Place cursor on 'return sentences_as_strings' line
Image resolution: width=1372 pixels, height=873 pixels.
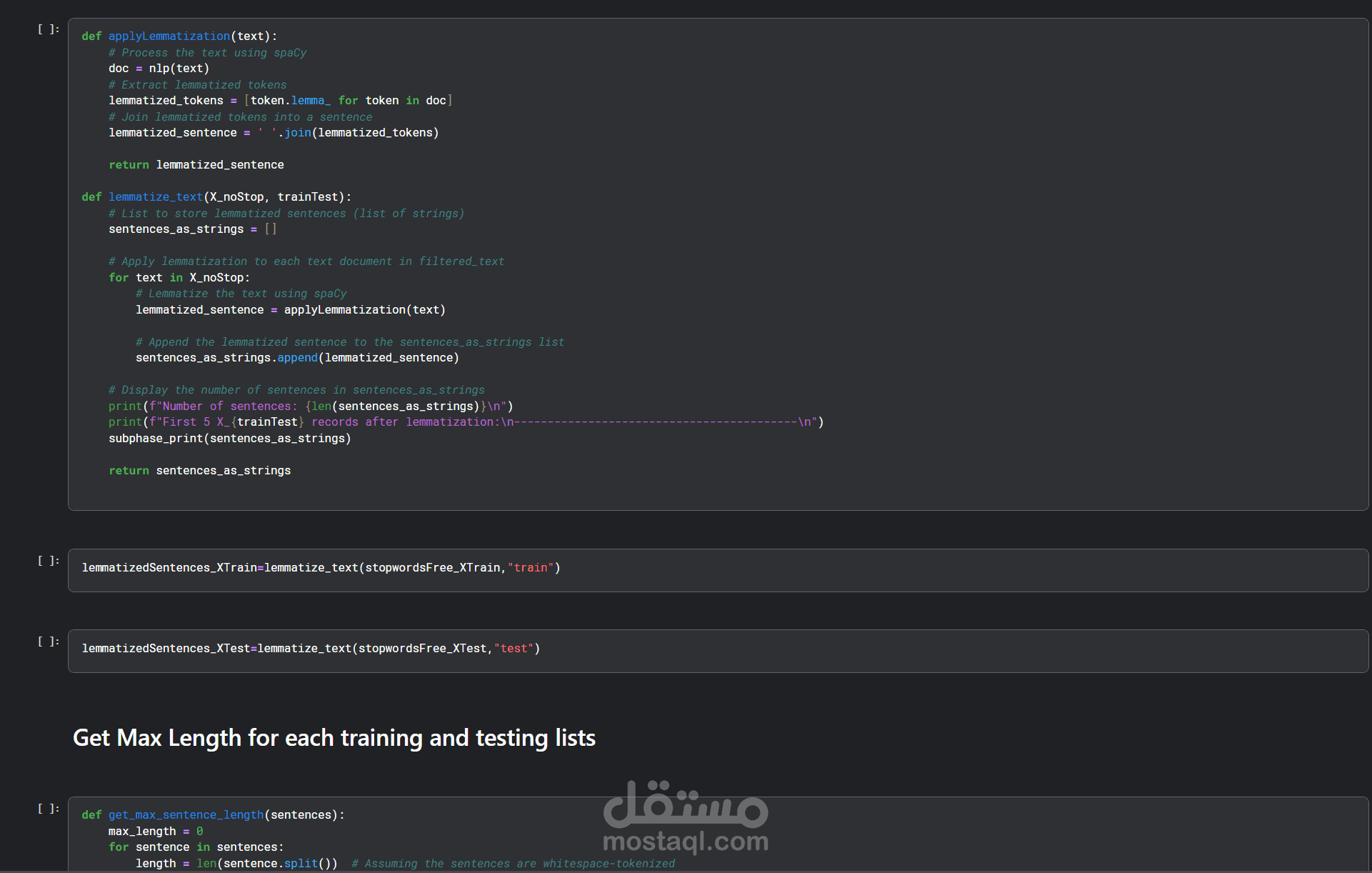pos(200,471)
